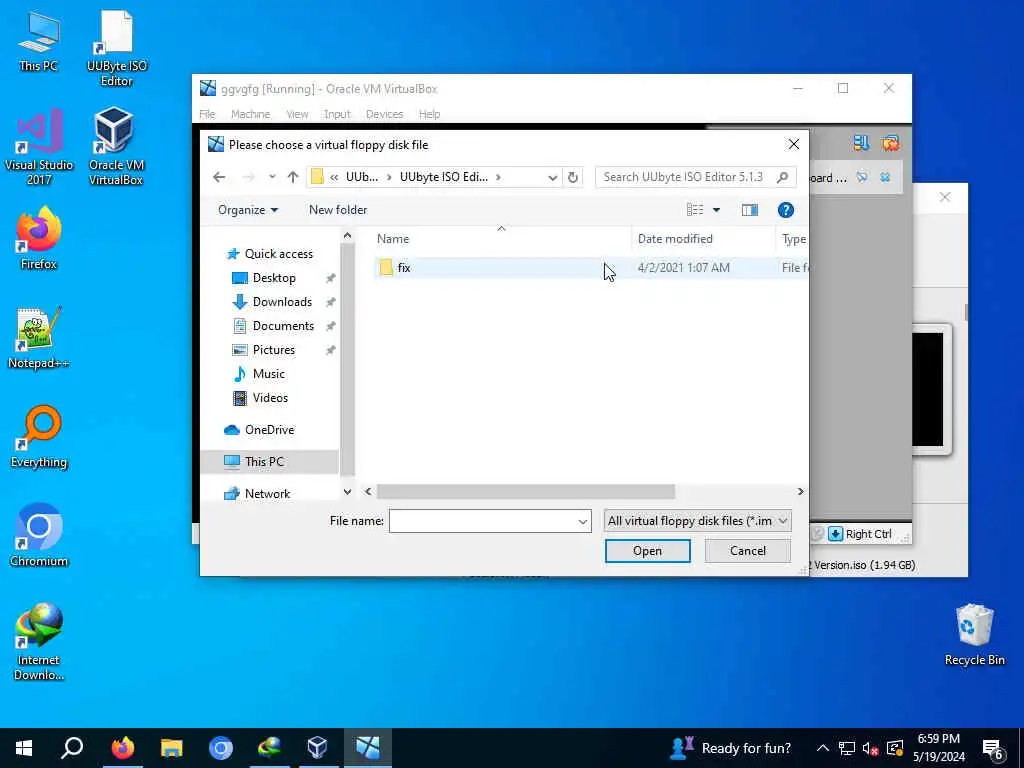Open Internet Download Manager taskbar icon
The width and height of the screenshot is (1024, 768).
point(269,747)
